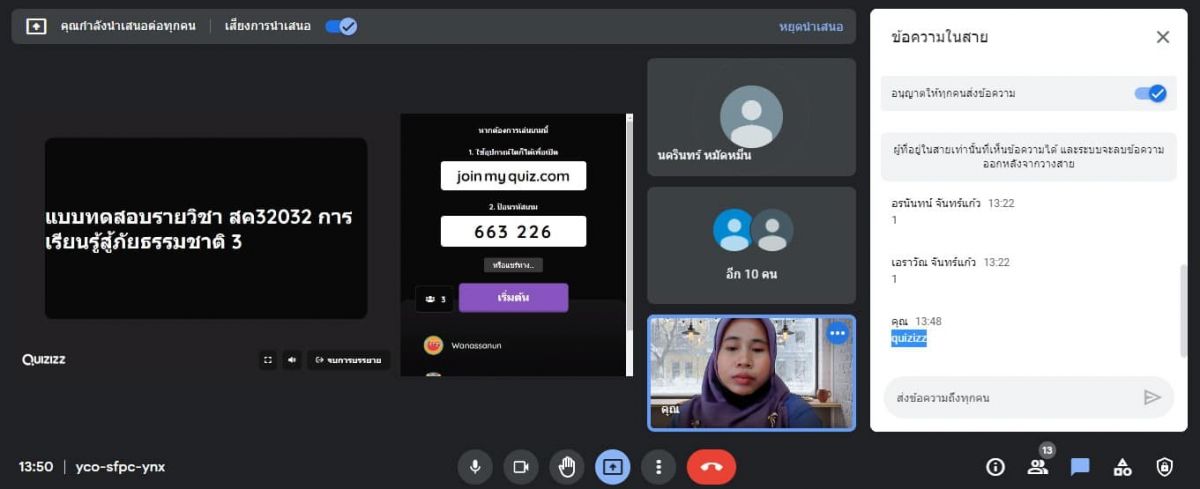
Task: Click the present screen icon
Action: 613,467
